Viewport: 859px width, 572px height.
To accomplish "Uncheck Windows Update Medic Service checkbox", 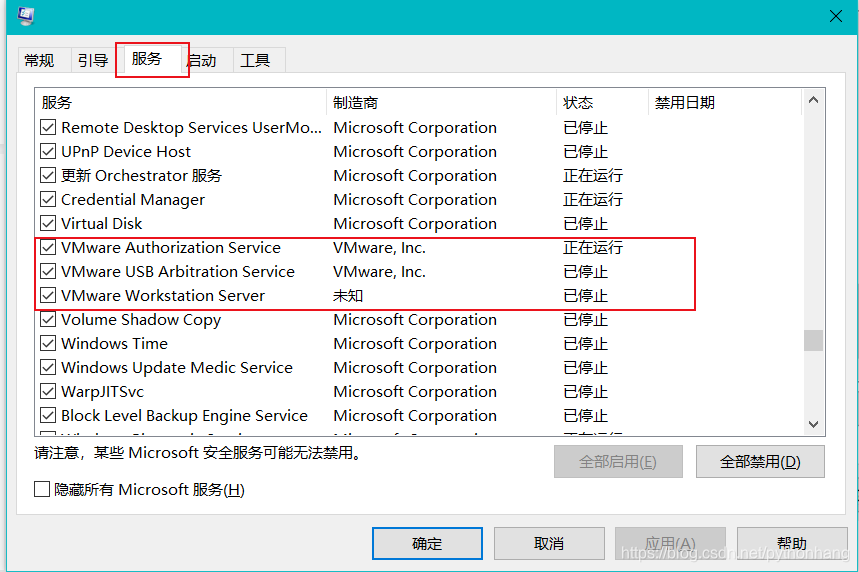I will (x=48, y=368).
